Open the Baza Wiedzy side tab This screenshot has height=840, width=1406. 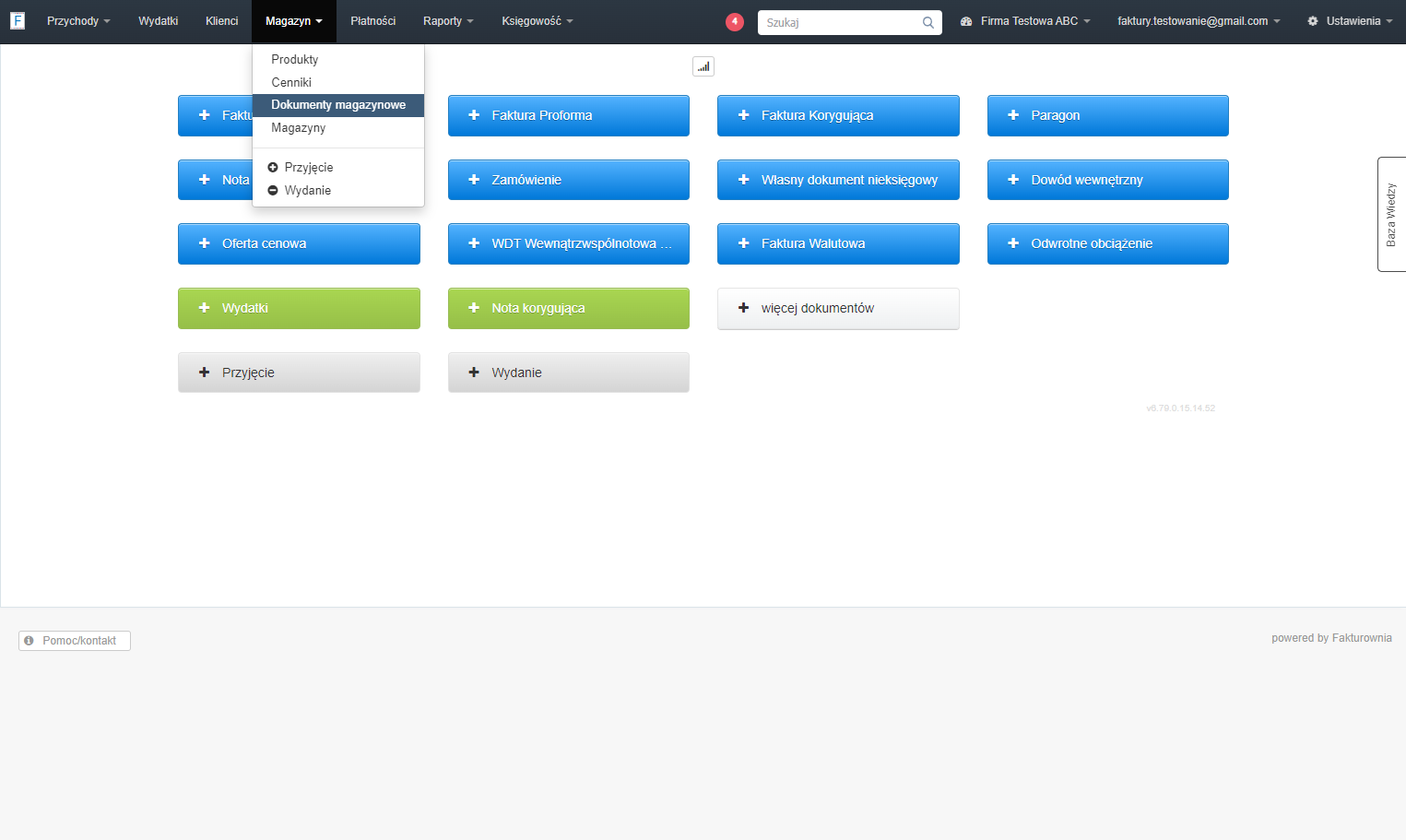pyautogui.click(x=1391, y=214)
